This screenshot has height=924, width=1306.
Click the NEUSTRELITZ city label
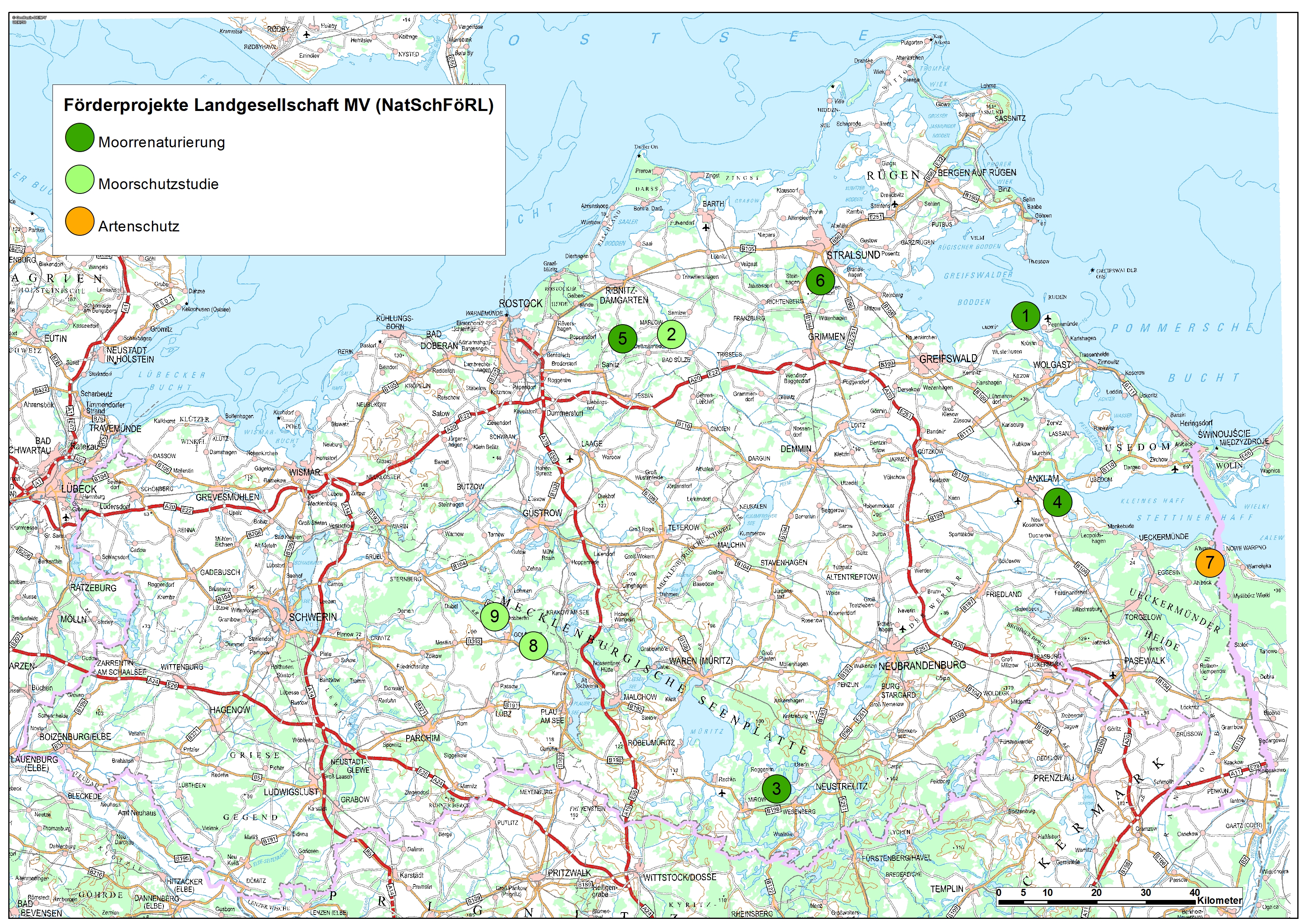842,787
